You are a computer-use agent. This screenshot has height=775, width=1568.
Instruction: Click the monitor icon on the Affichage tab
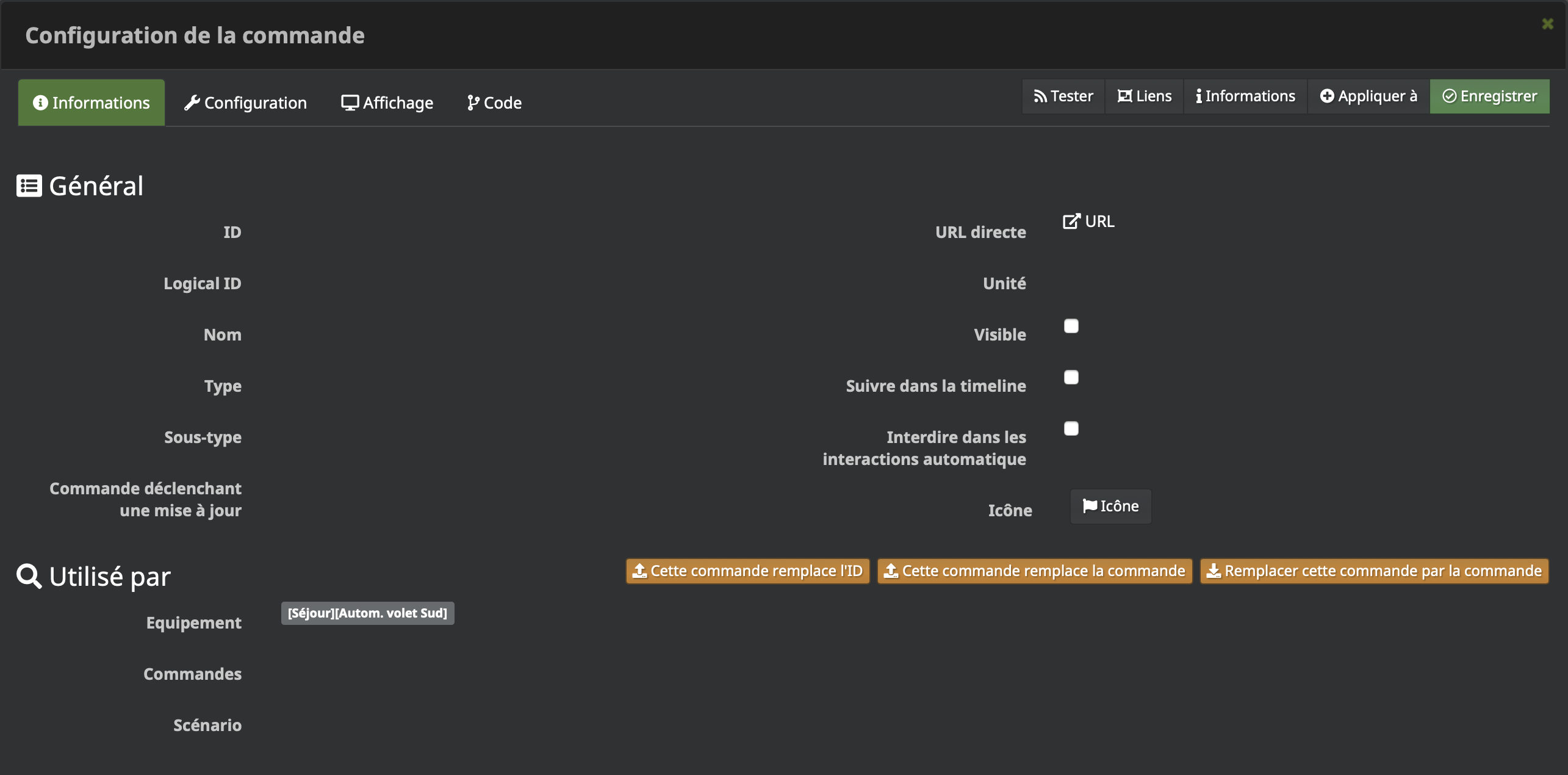pyautogui.click(x=350, y=103)
